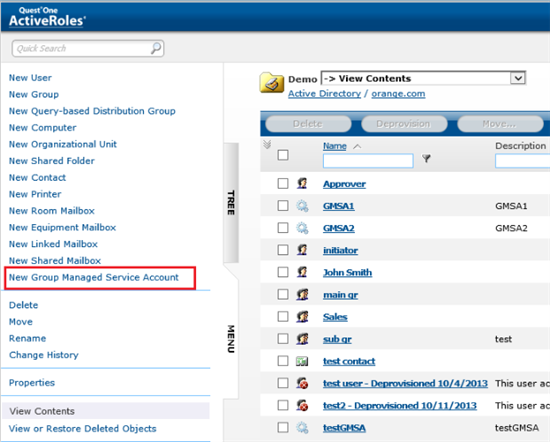550x442 pixels.
Task: Check the box next to John Smith
Action: (x=283, y=272)
